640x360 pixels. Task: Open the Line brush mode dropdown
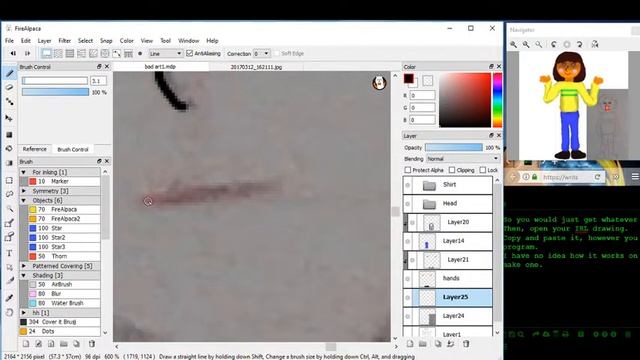pyautogui.click(x=165, y=53)
